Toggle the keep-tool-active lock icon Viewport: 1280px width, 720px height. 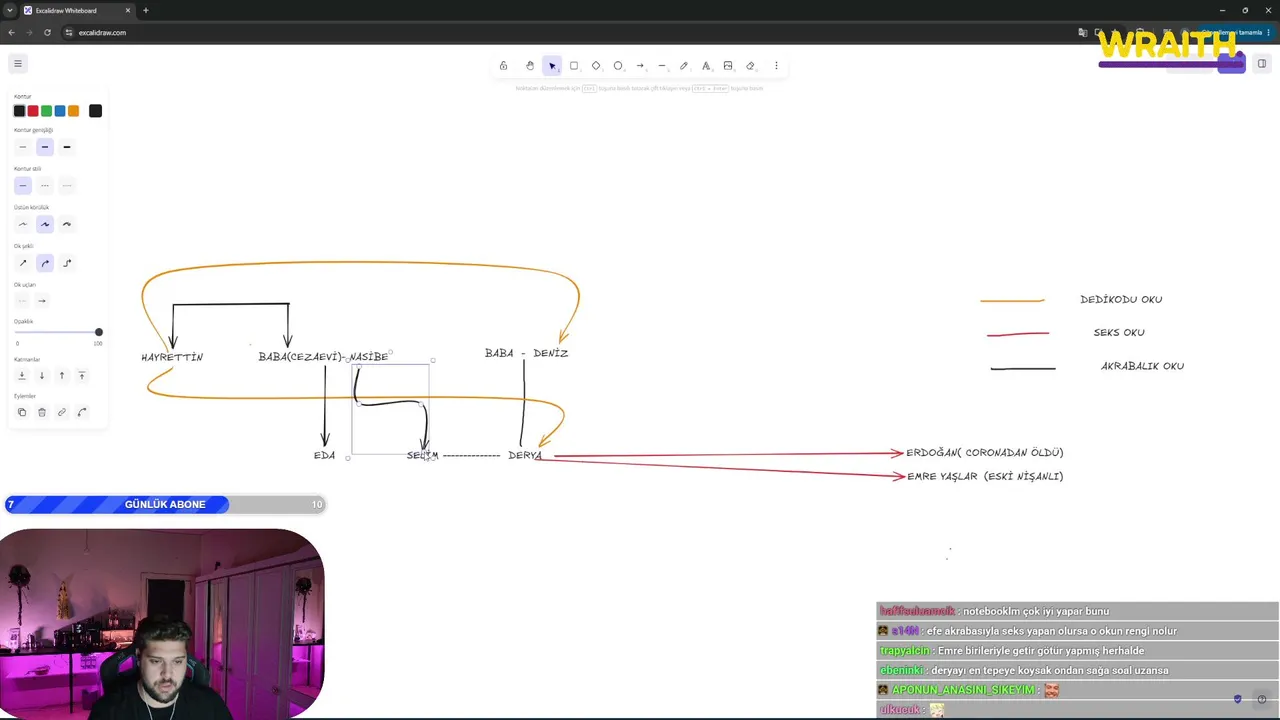[503, 66]
